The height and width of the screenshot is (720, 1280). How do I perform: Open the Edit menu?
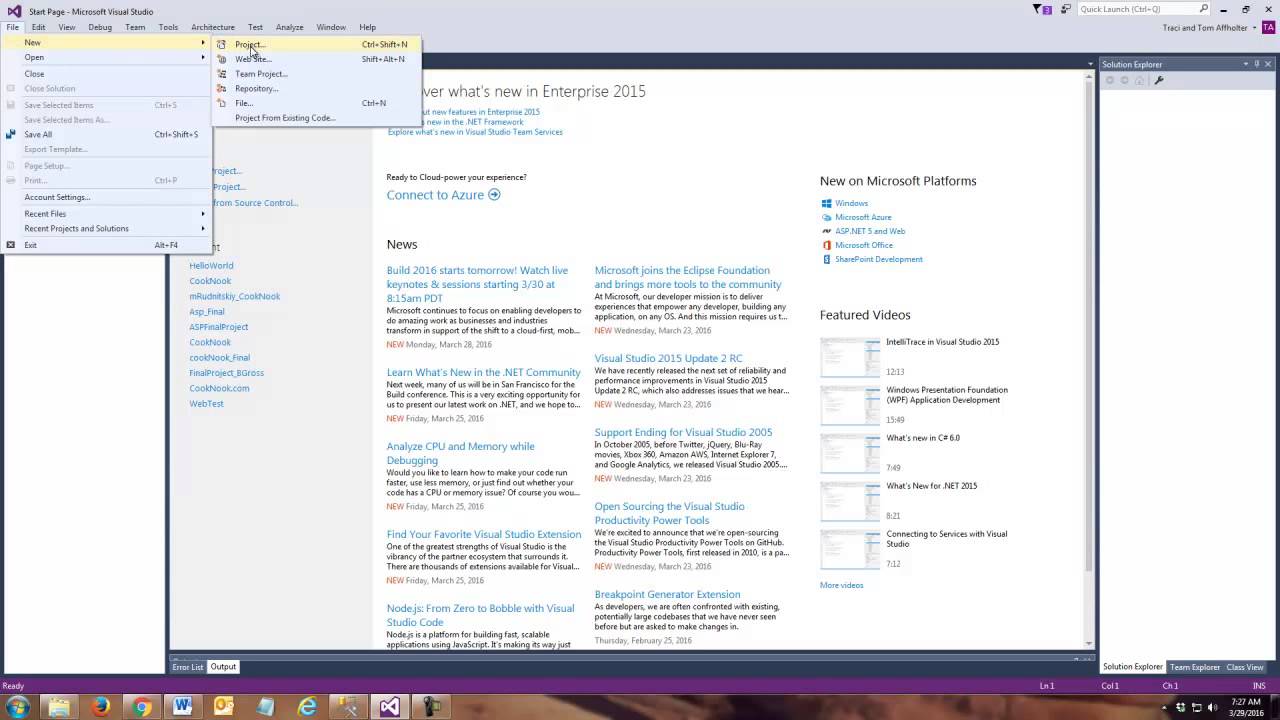(x=38, y=27)
